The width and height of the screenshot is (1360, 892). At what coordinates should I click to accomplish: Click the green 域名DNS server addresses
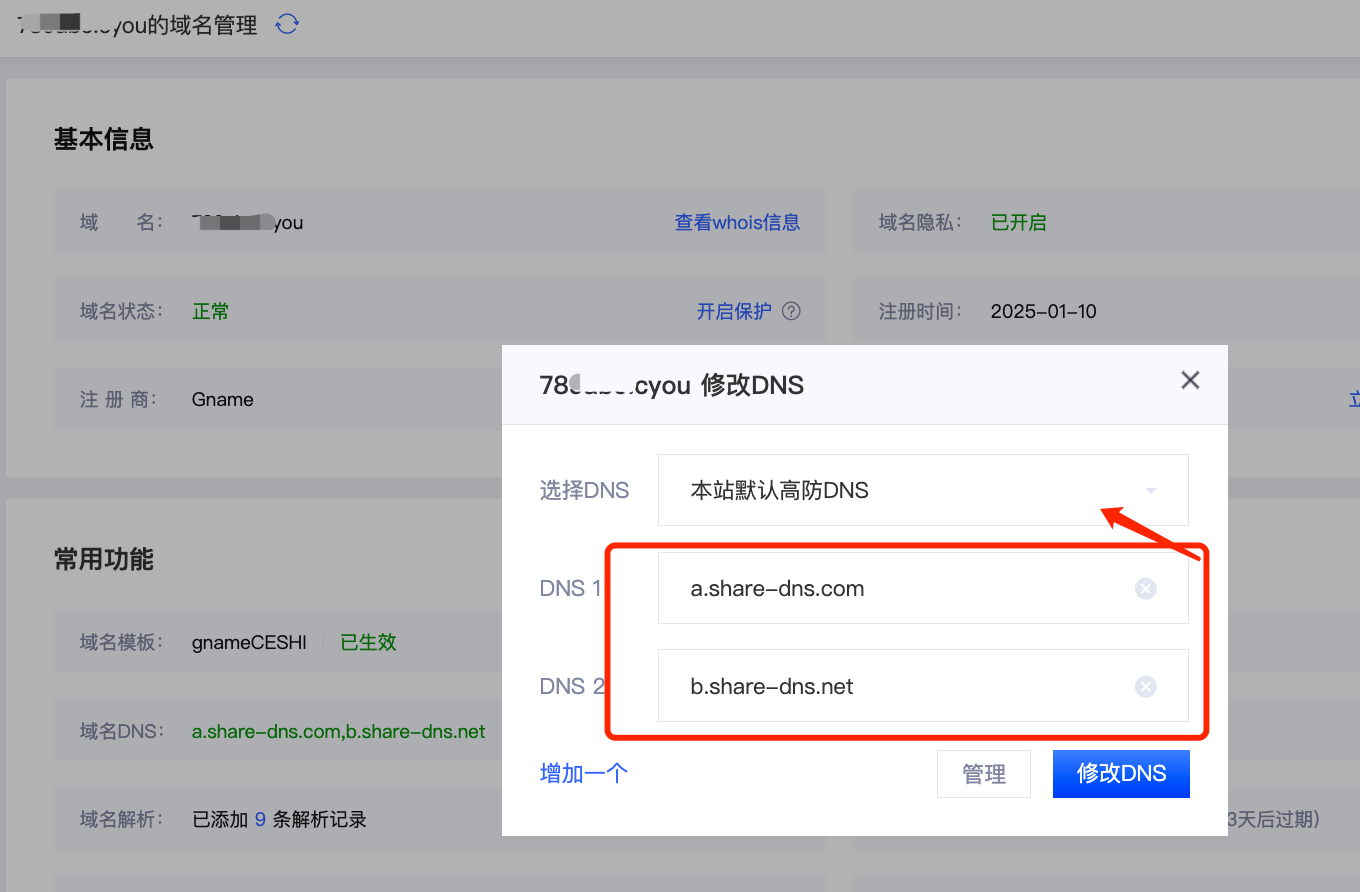pos(338,731)
